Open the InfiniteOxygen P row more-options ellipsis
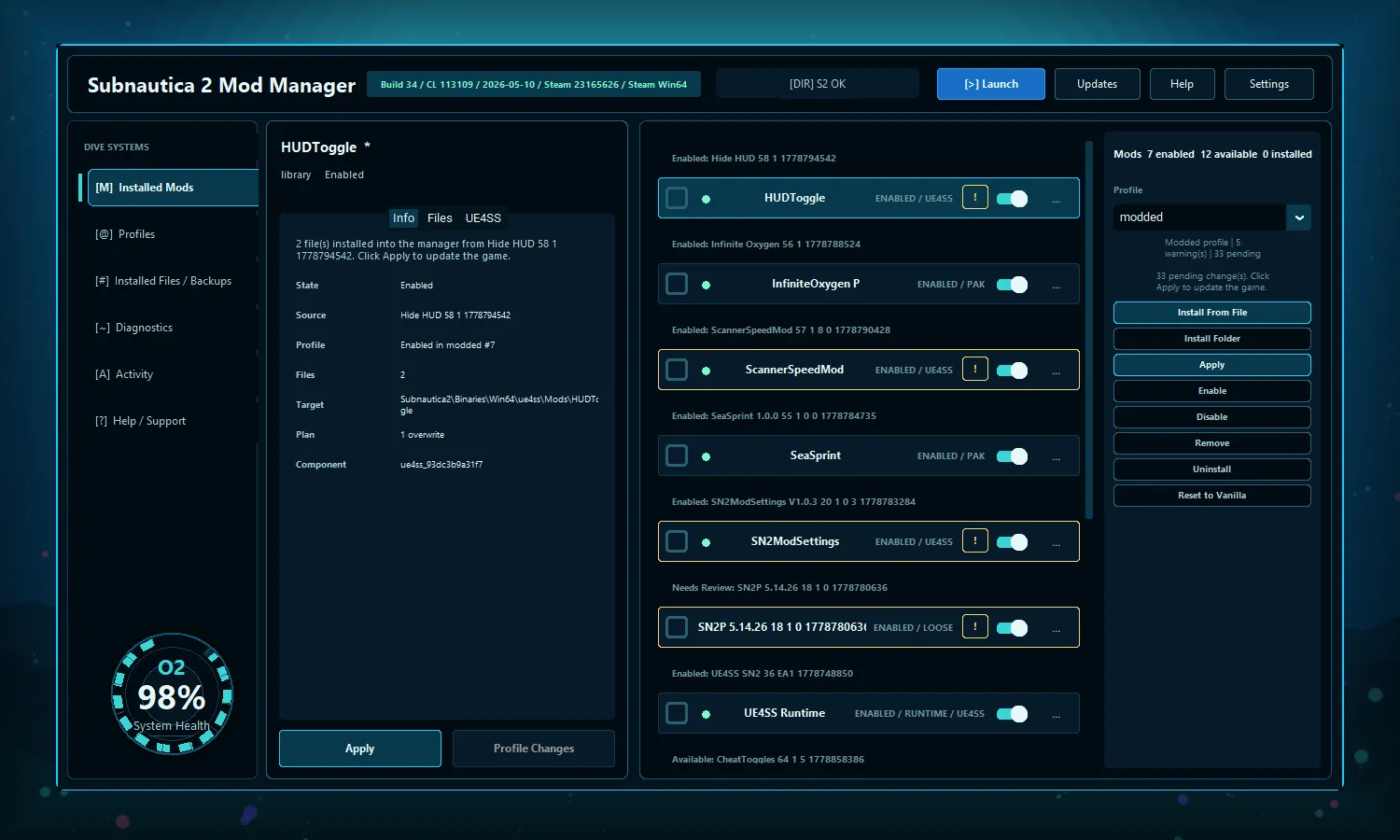 (x=1057, y=286)
